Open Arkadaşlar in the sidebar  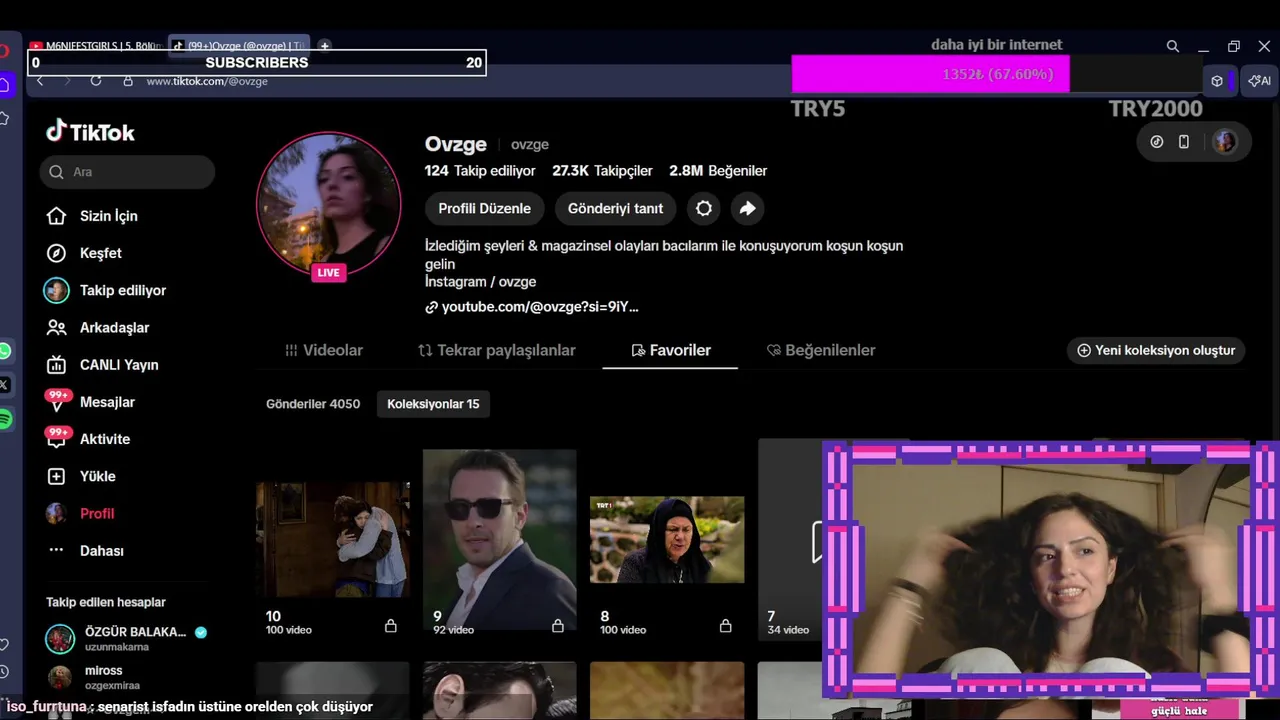click(114, 328)
